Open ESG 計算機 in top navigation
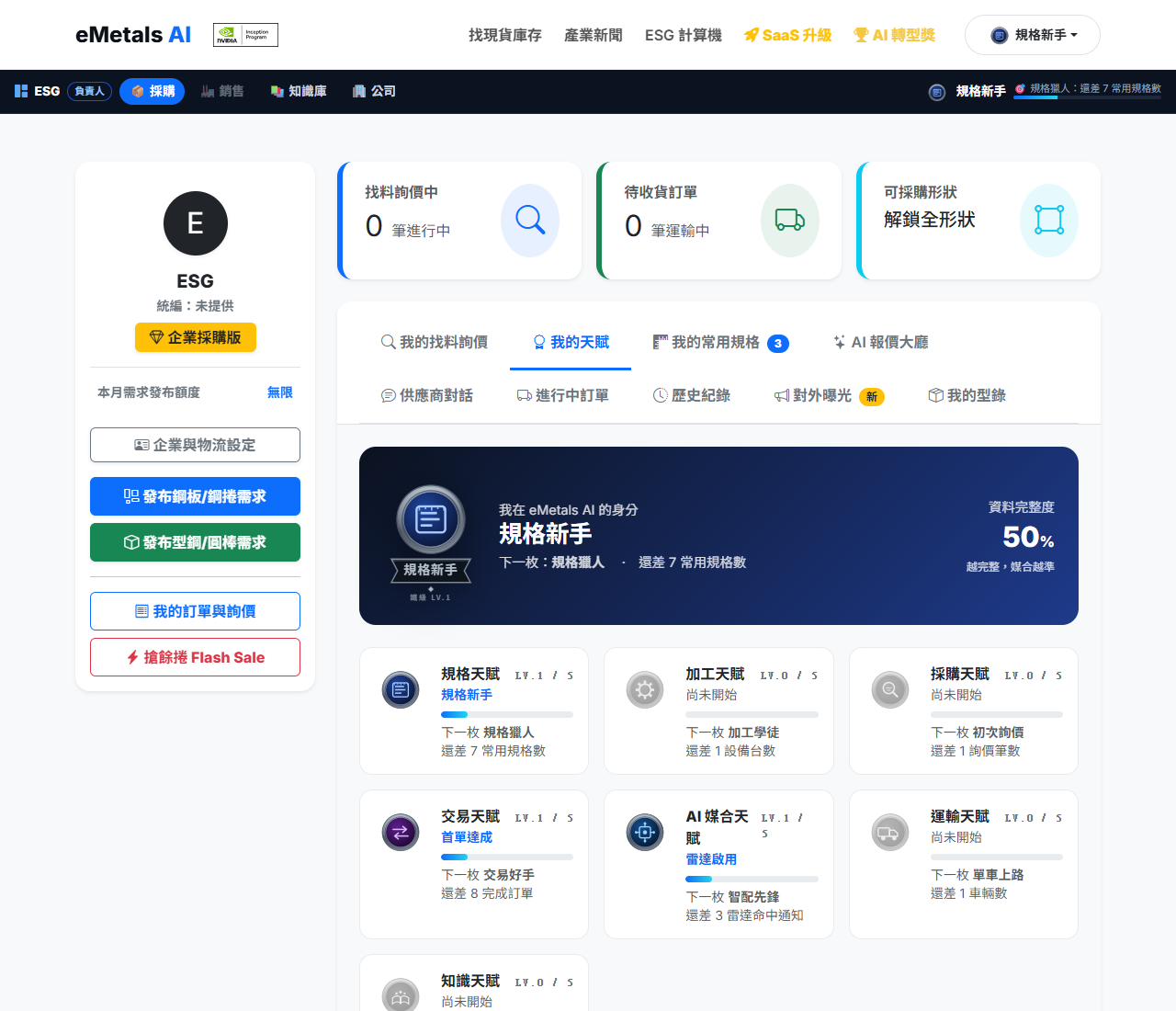1176x1011 pixels. tap(684, 35)
